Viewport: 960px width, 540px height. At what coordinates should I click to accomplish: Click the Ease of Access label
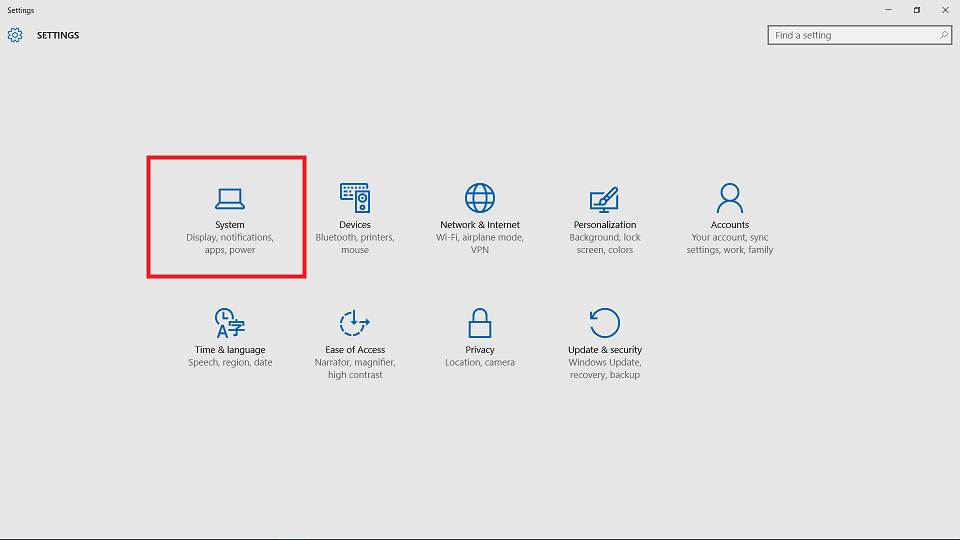click(354, 350)
